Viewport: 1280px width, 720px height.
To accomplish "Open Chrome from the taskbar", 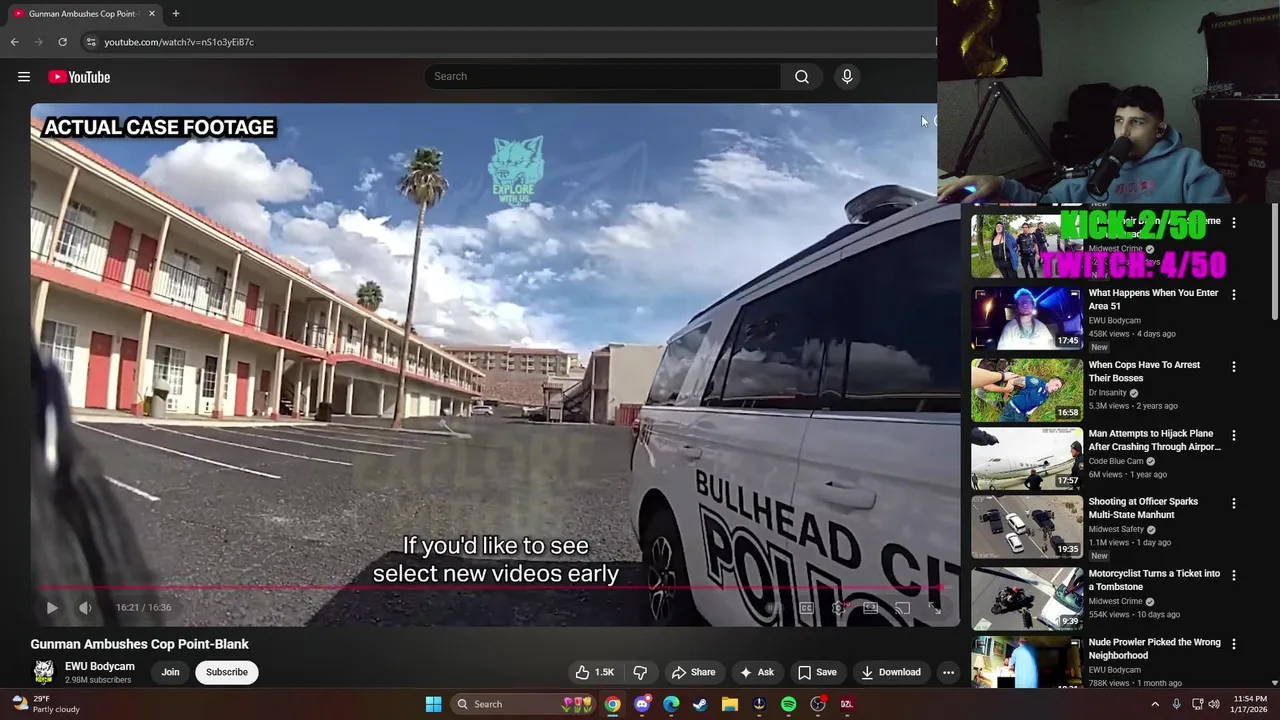I will [612, 704].
